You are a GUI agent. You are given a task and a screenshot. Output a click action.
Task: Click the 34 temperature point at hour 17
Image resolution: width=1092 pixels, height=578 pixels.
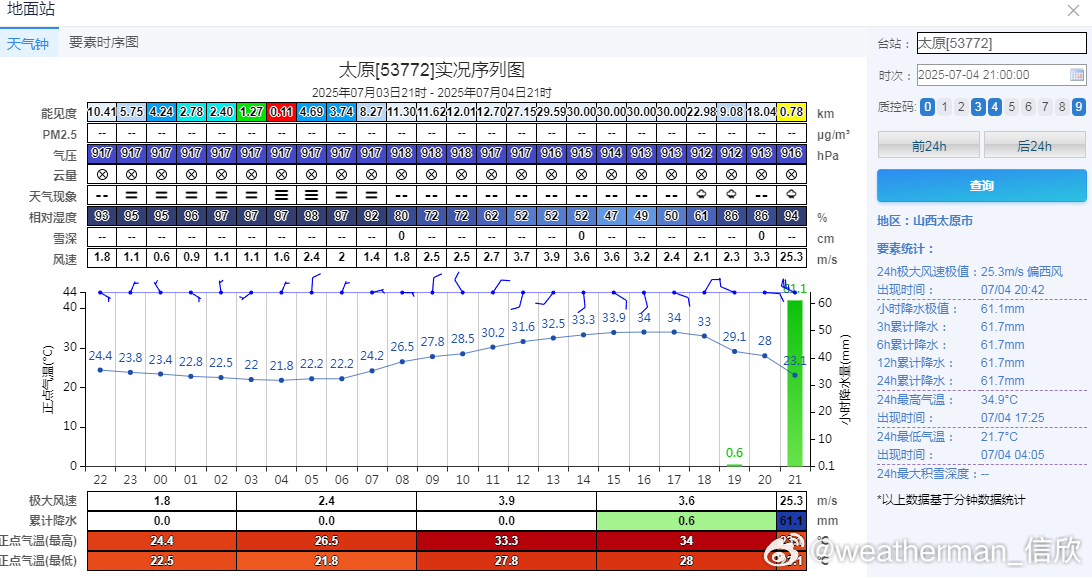click(674, 332)
